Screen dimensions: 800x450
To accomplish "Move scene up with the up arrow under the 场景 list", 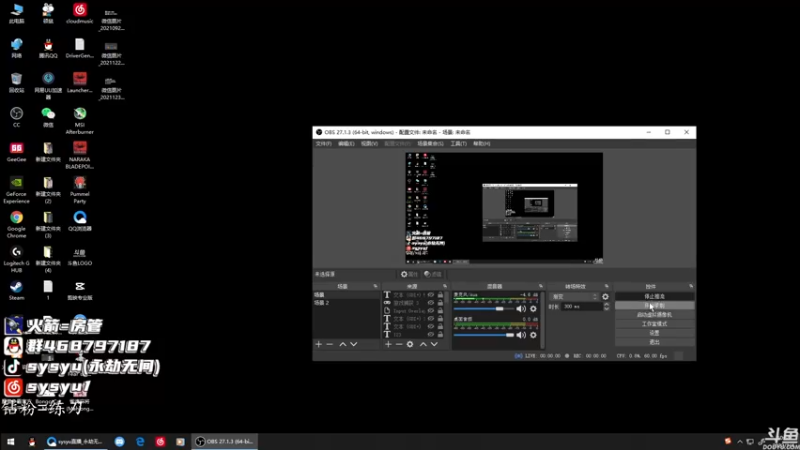I will pyautogui.click(x=343, y=344).
